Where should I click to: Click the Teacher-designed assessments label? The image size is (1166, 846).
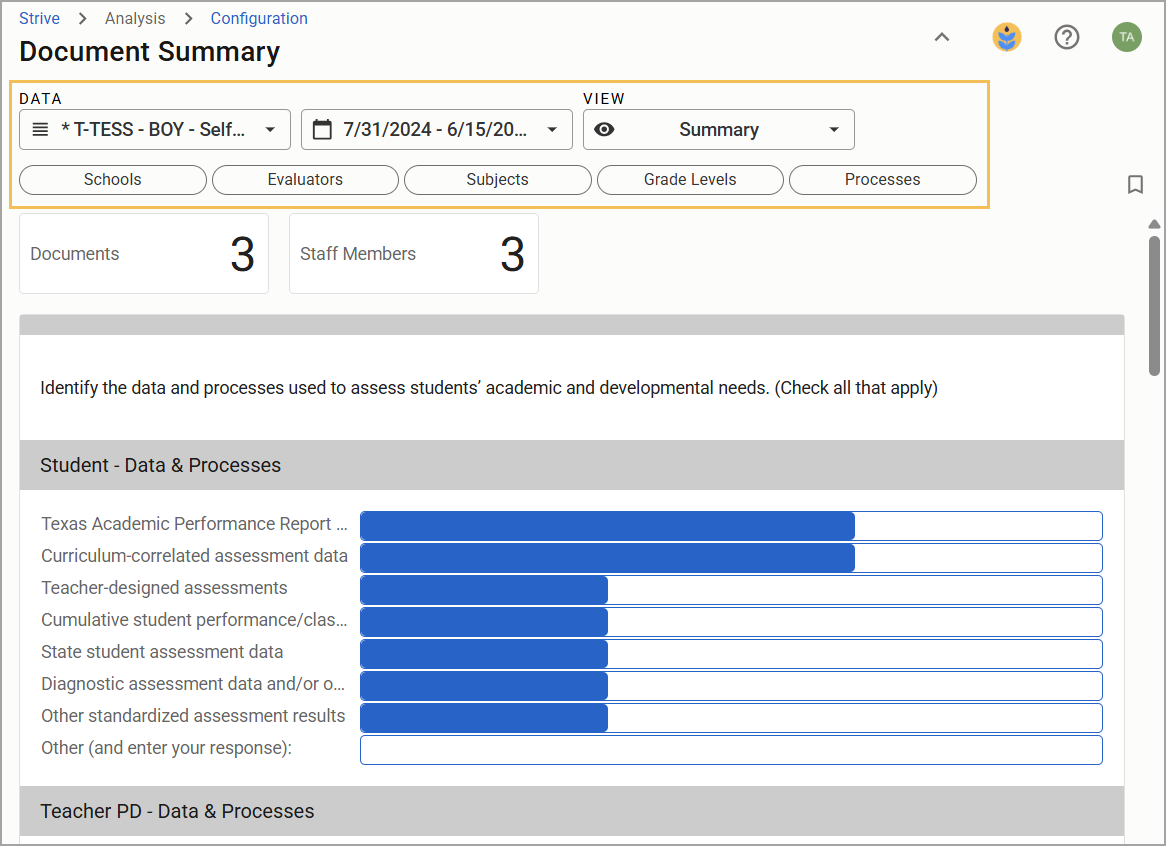coord(164,588)
